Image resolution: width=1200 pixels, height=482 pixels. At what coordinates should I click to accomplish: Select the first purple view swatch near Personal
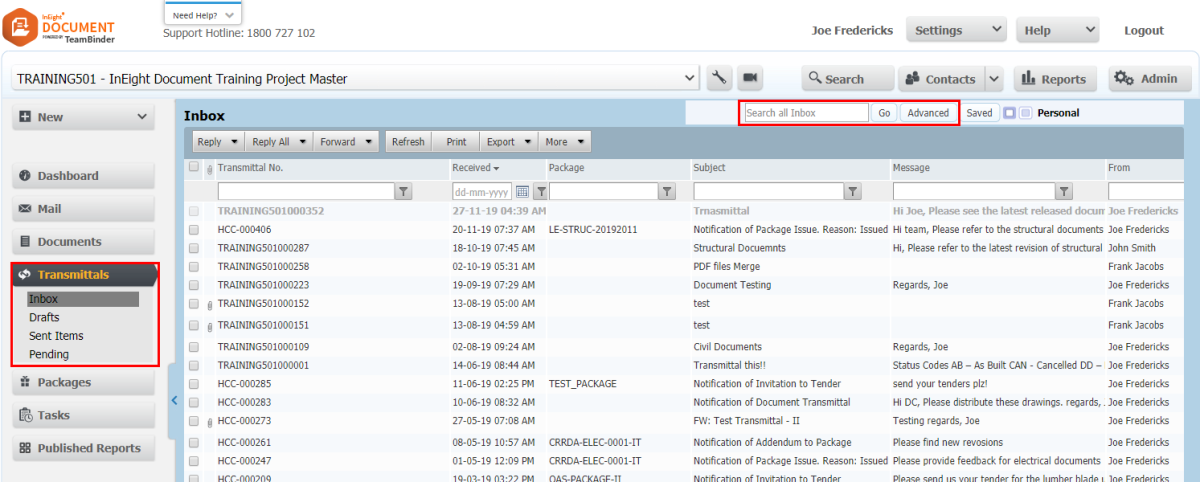[1010, 113]
